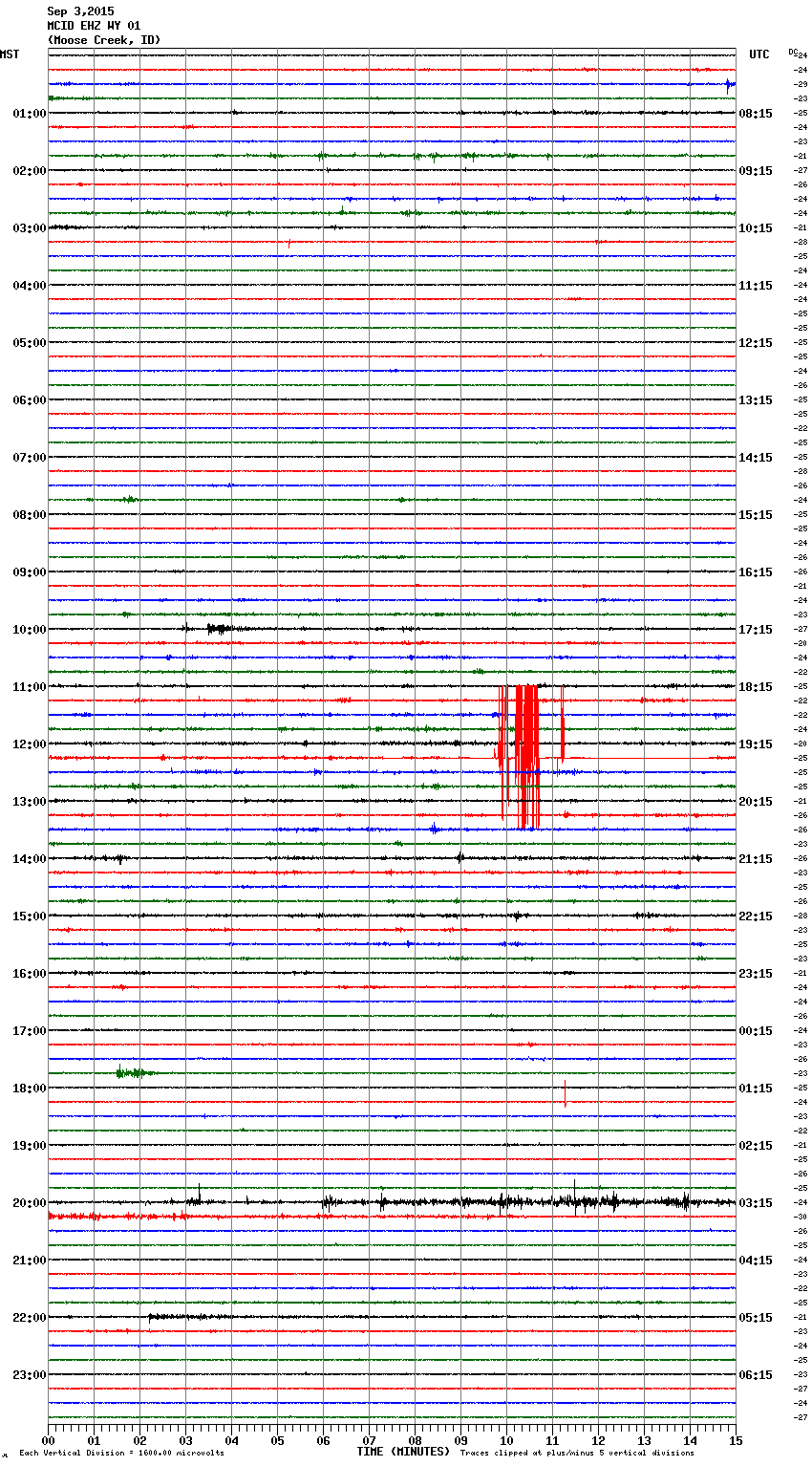The height and width of the screenshot is (1466, 812).
Task: Select the MST time label "17:00"
Action: [x=30, y=1031]
